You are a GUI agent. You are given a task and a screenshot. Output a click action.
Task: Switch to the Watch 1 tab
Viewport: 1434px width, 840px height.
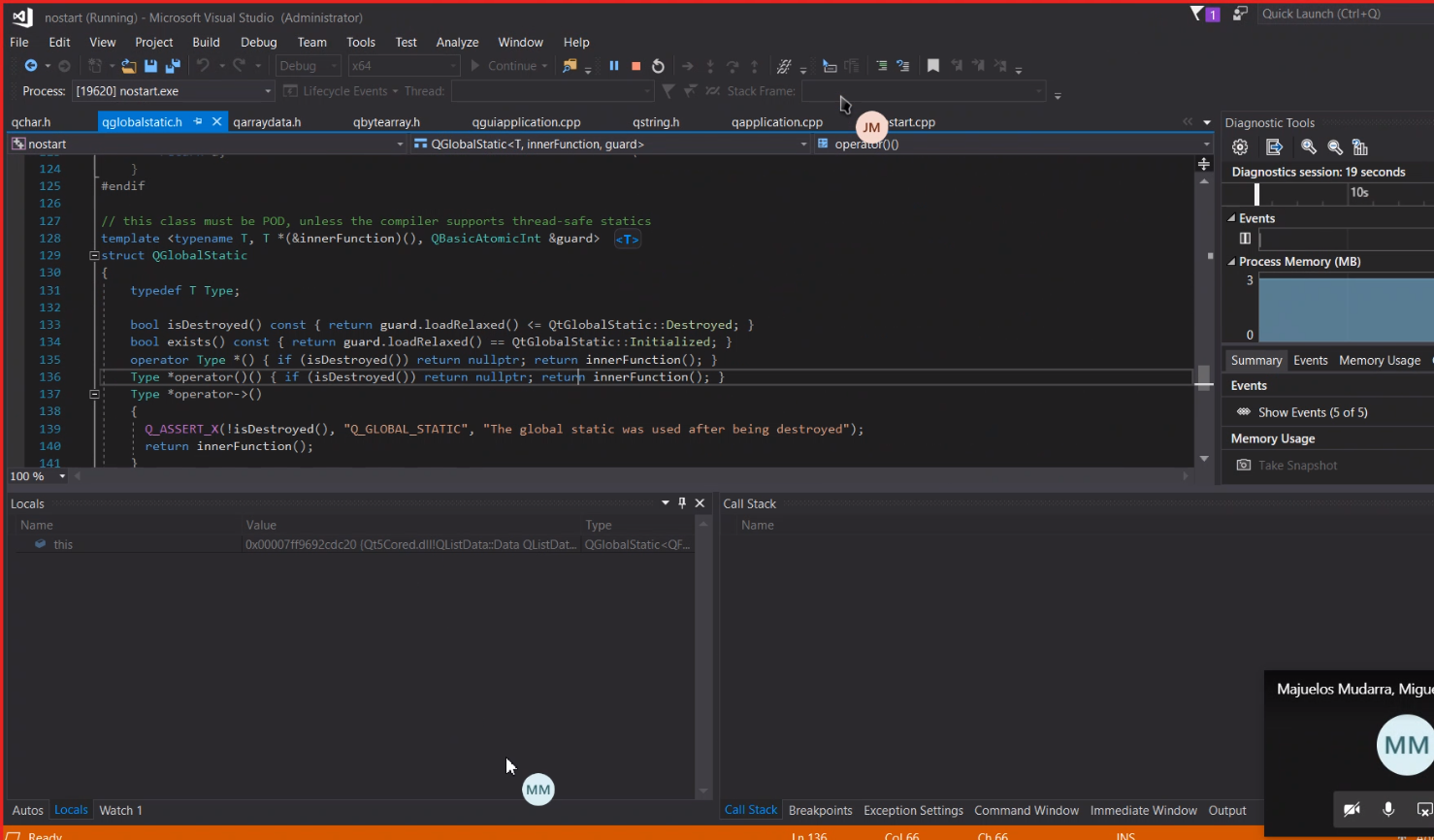click(x=120, y=810)
